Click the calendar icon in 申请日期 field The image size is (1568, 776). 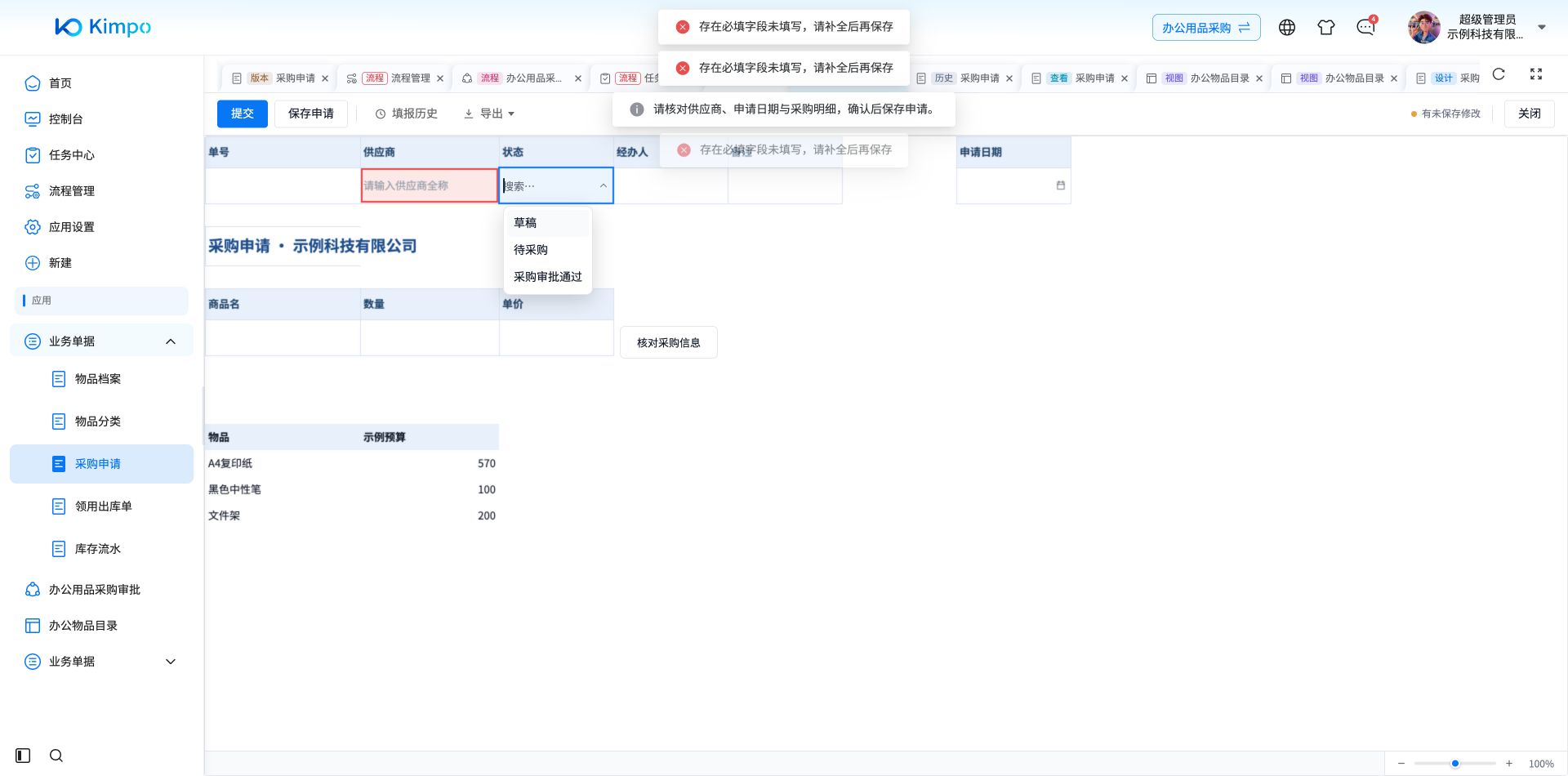pos(1061,185)
